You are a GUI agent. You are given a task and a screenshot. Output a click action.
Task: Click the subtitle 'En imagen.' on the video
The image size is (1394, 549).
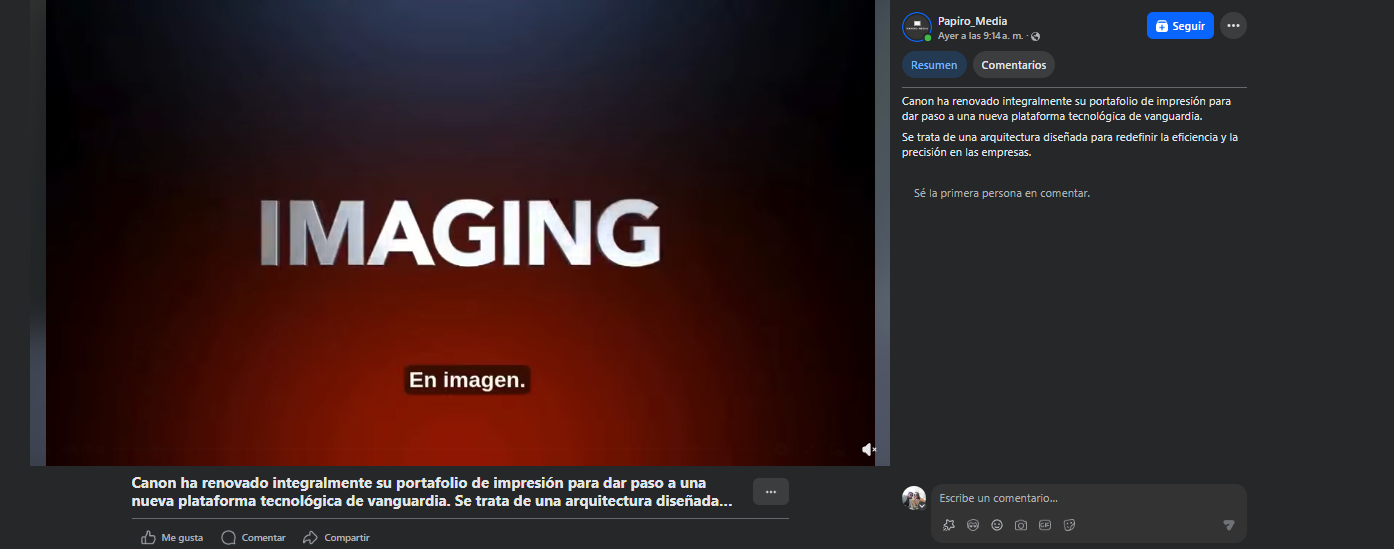(467, 380)
